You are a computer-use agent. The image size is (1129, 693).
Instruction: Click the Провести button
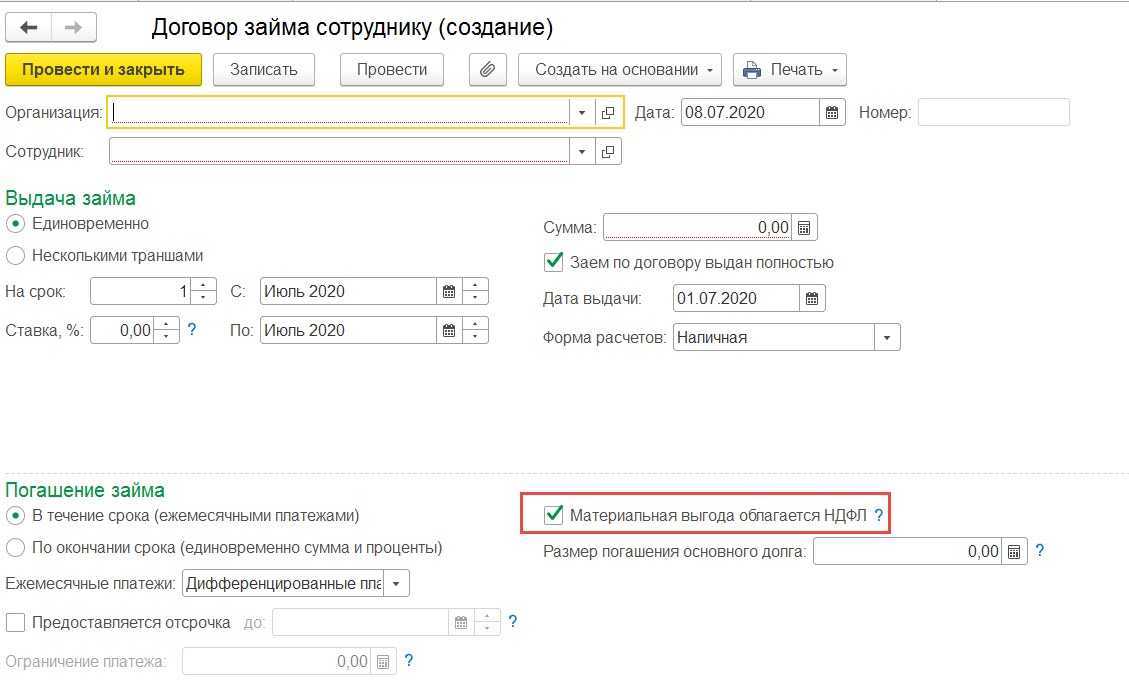point(392,70)
